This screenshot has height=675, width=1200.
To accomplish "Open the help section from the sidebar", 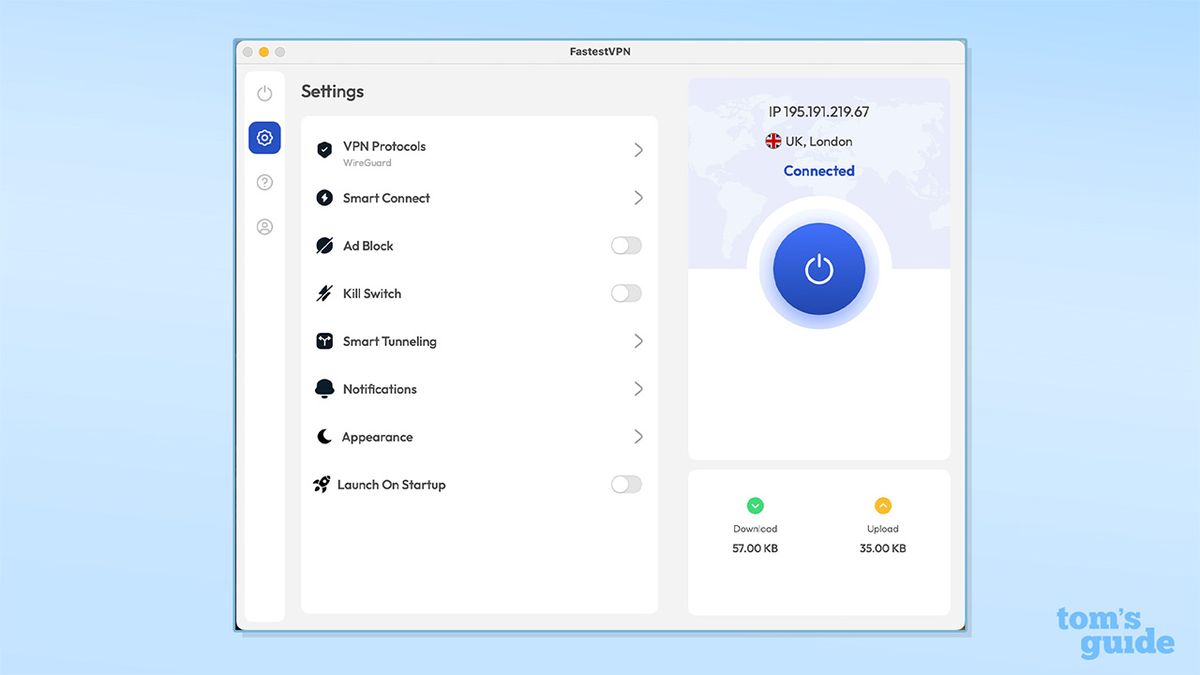I will pos(264,182).
